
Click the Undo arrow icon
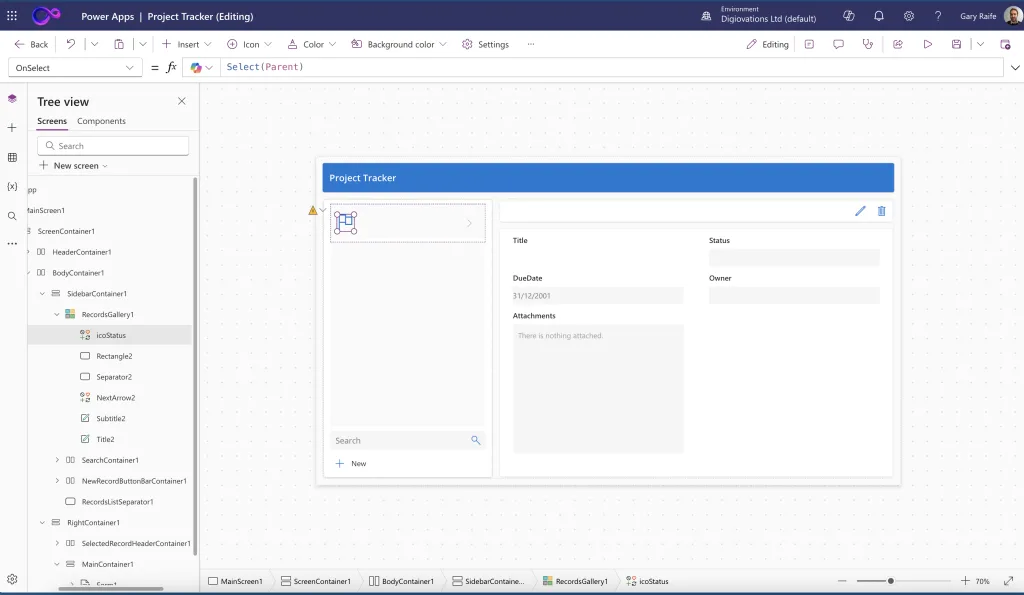[70, 44]
